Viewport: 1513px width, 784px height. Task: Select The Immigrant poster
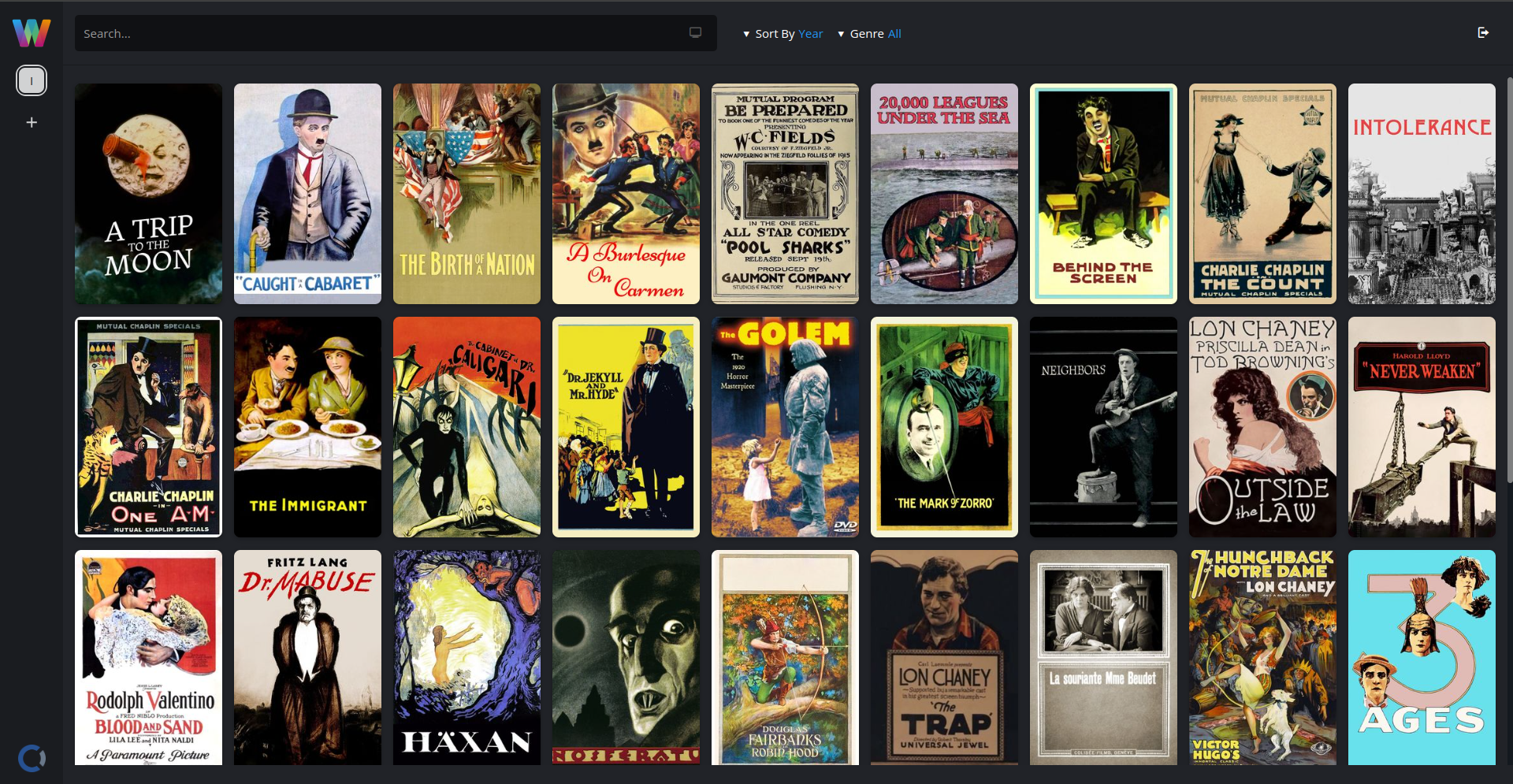coord(307,427)
